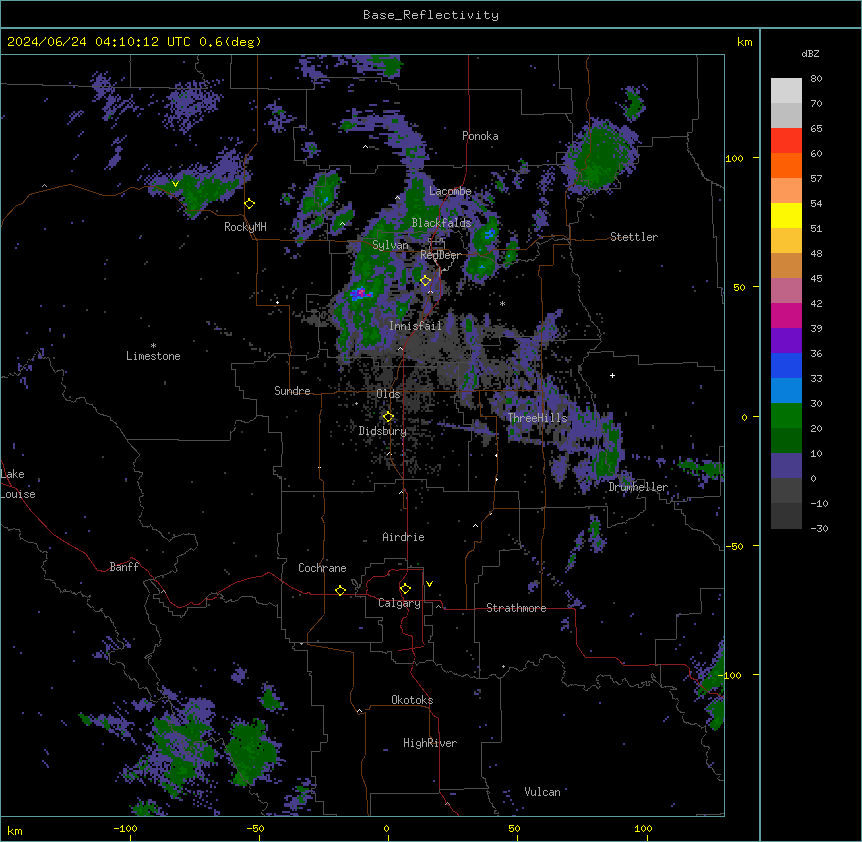This screenshot has height=842, width=862.
Task: Click the km unit label at bottom left
Action: 14,830
